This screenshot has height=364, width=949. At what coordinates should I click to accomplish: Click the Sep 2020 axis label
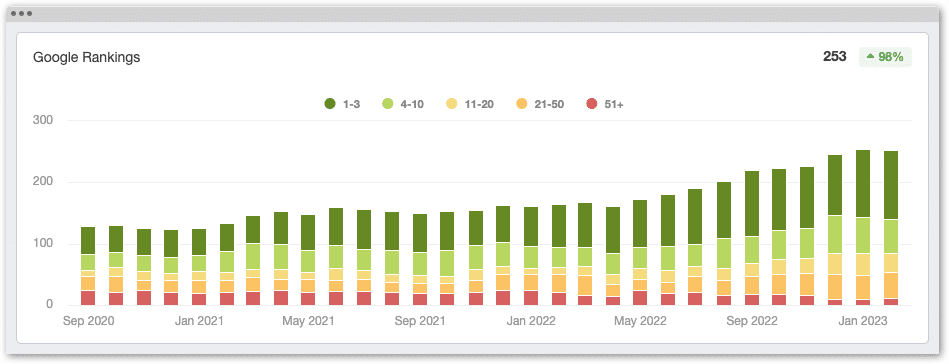pyautogui.click(x=88, y=321)
